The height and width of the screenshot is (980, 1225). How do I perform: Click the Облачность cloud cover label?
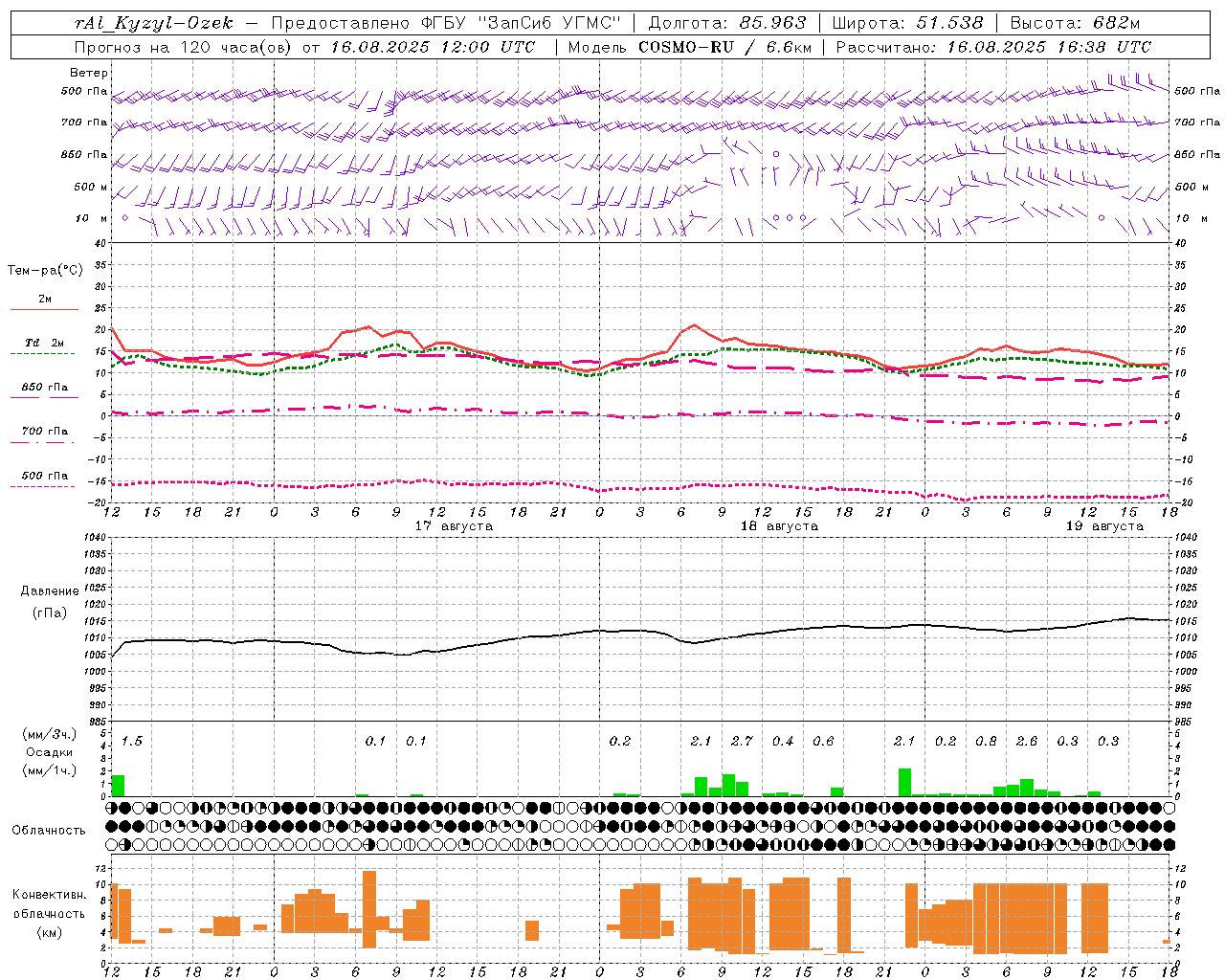[x=49, y=831]
